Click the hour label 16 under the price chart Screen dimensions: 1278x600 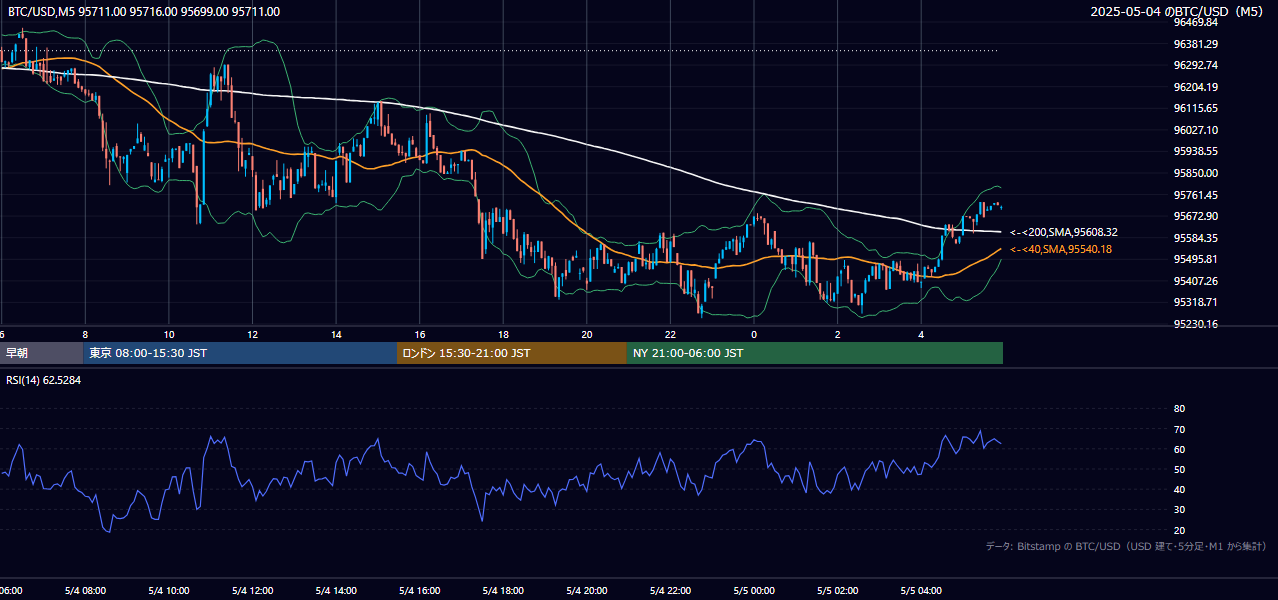[420, 334]
